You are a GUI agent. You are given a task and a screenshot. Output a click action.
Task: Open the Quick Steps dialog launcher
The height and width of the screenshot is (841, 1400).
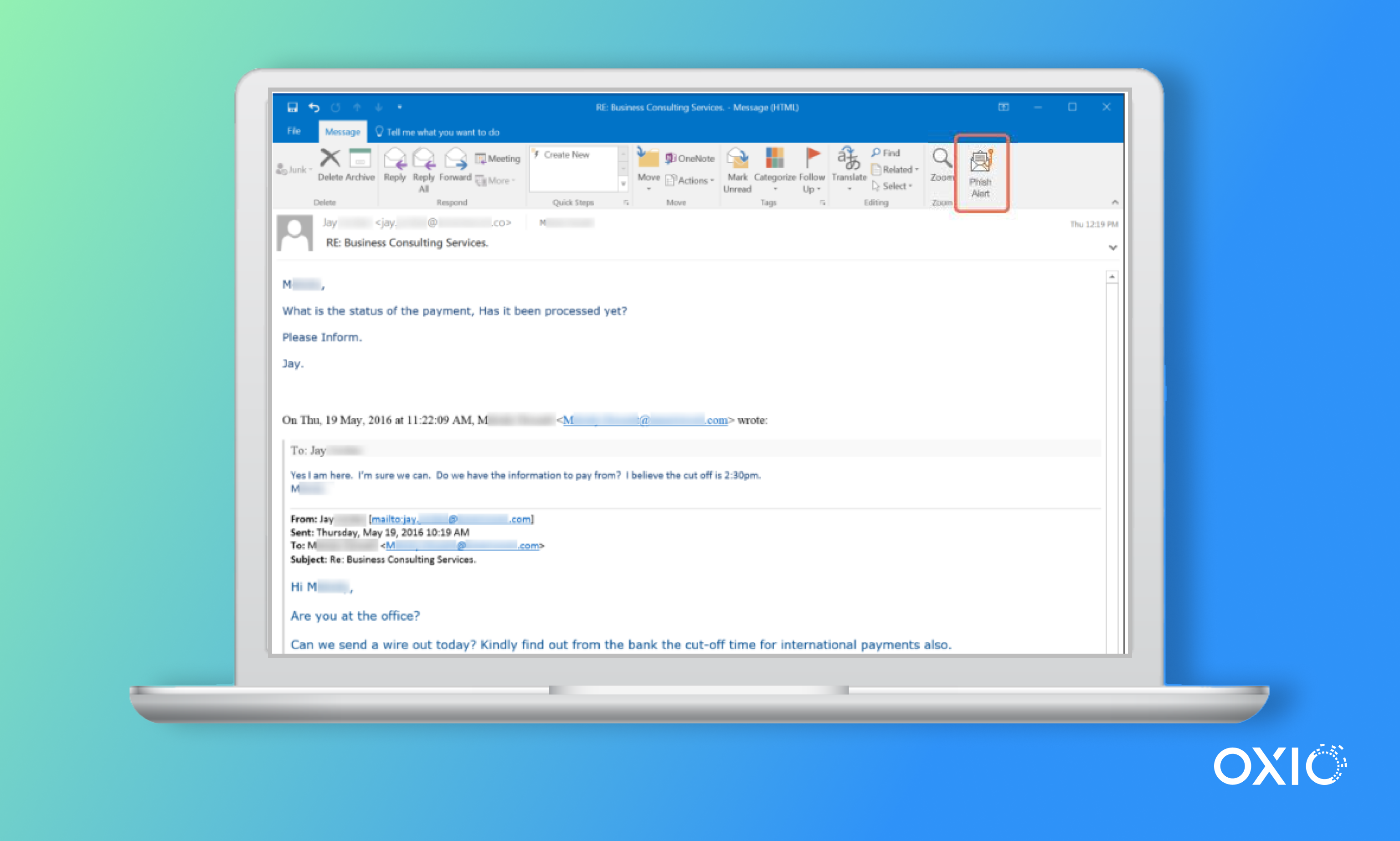[626, 202]
